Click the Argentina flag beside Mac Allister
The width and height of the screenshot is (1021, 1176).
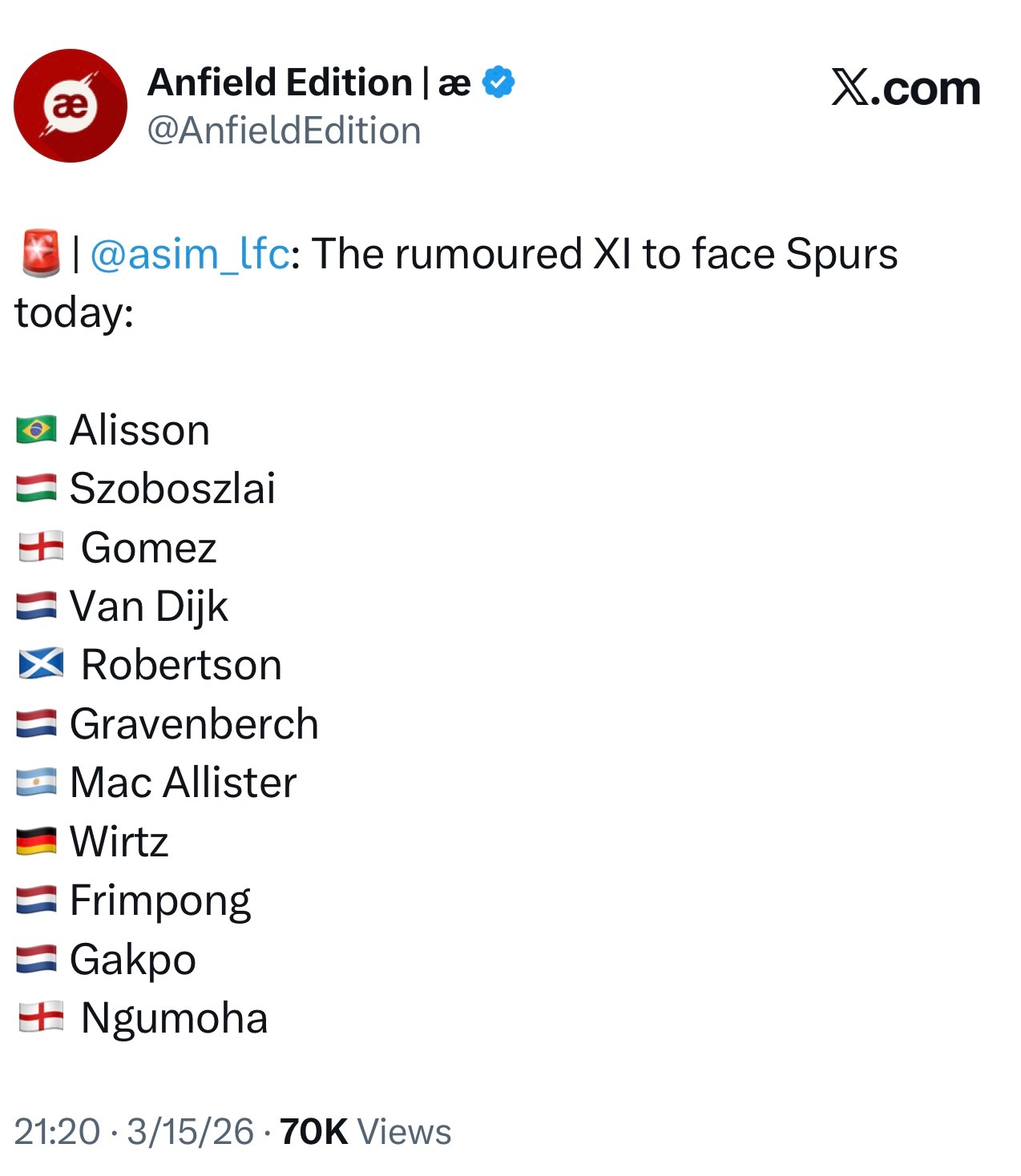pyautogui.click(x=37, y=783)
